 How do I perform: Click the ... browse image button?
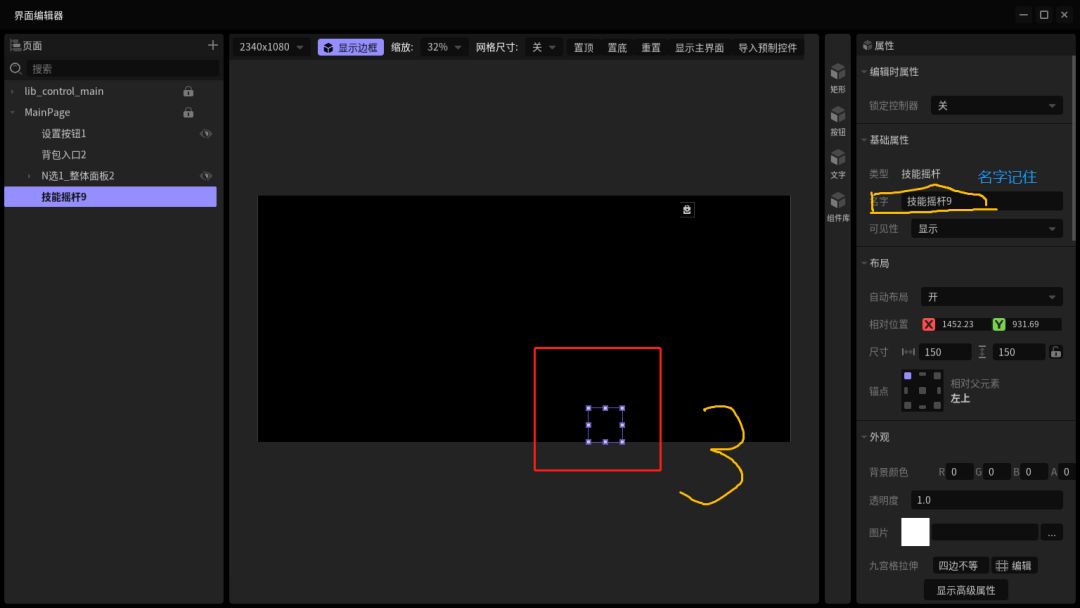click(1051, 532)
